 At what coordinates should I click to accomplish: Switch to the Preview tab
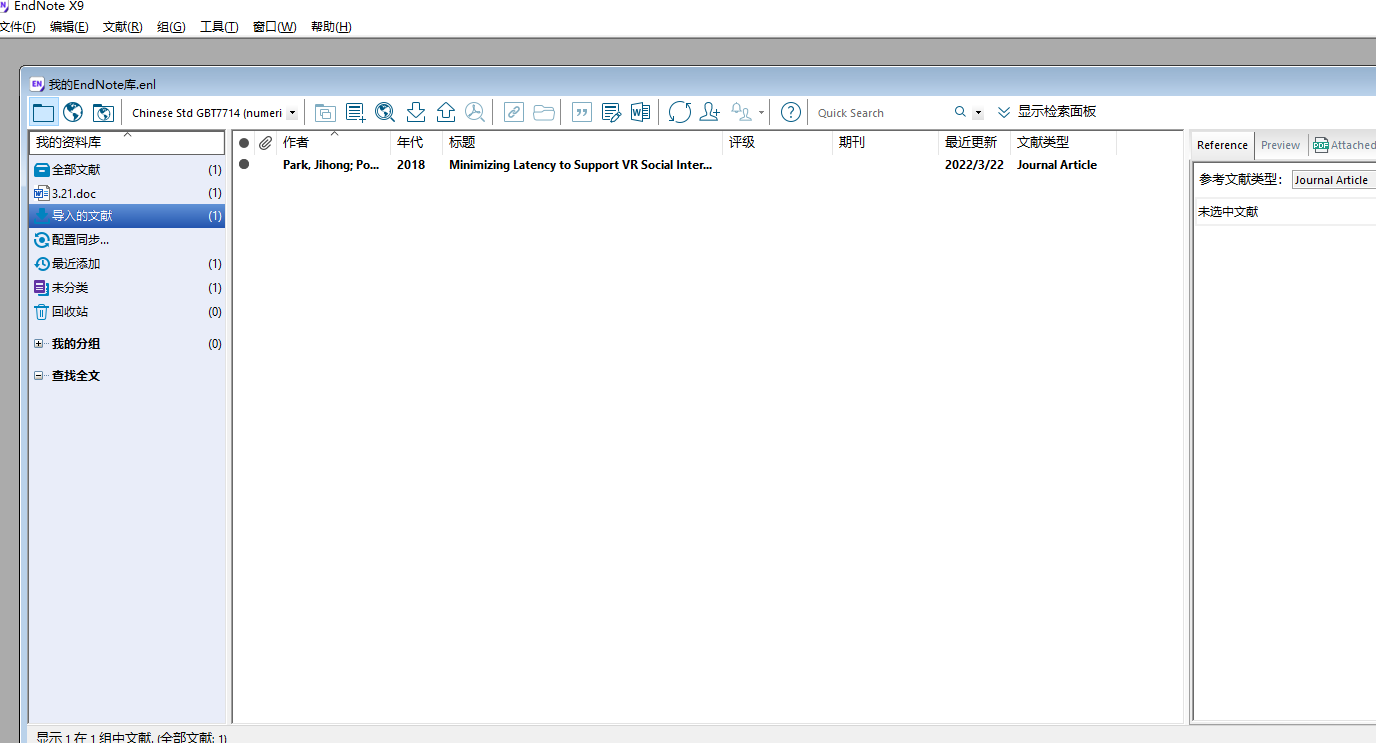[x=1280, y=145]
